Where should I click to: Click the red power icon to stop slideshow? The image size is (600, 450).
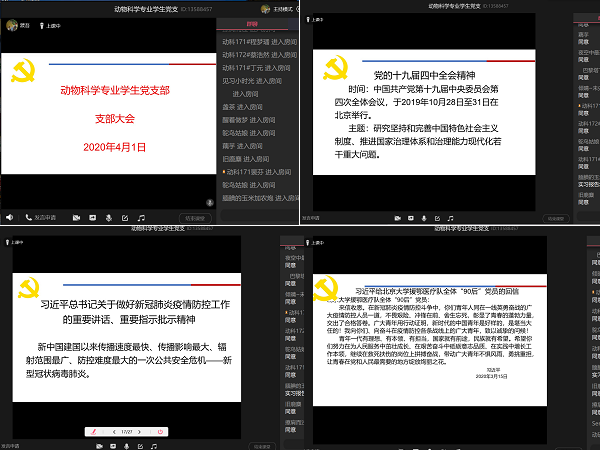160,431
